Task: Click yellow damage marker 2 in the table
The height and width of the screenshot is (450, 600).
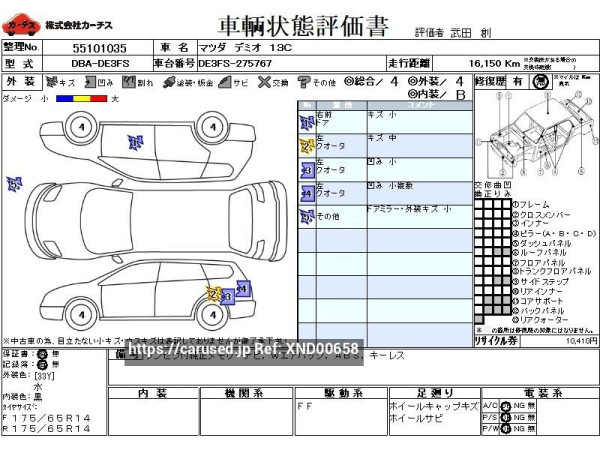Action: tap(306, 145)
